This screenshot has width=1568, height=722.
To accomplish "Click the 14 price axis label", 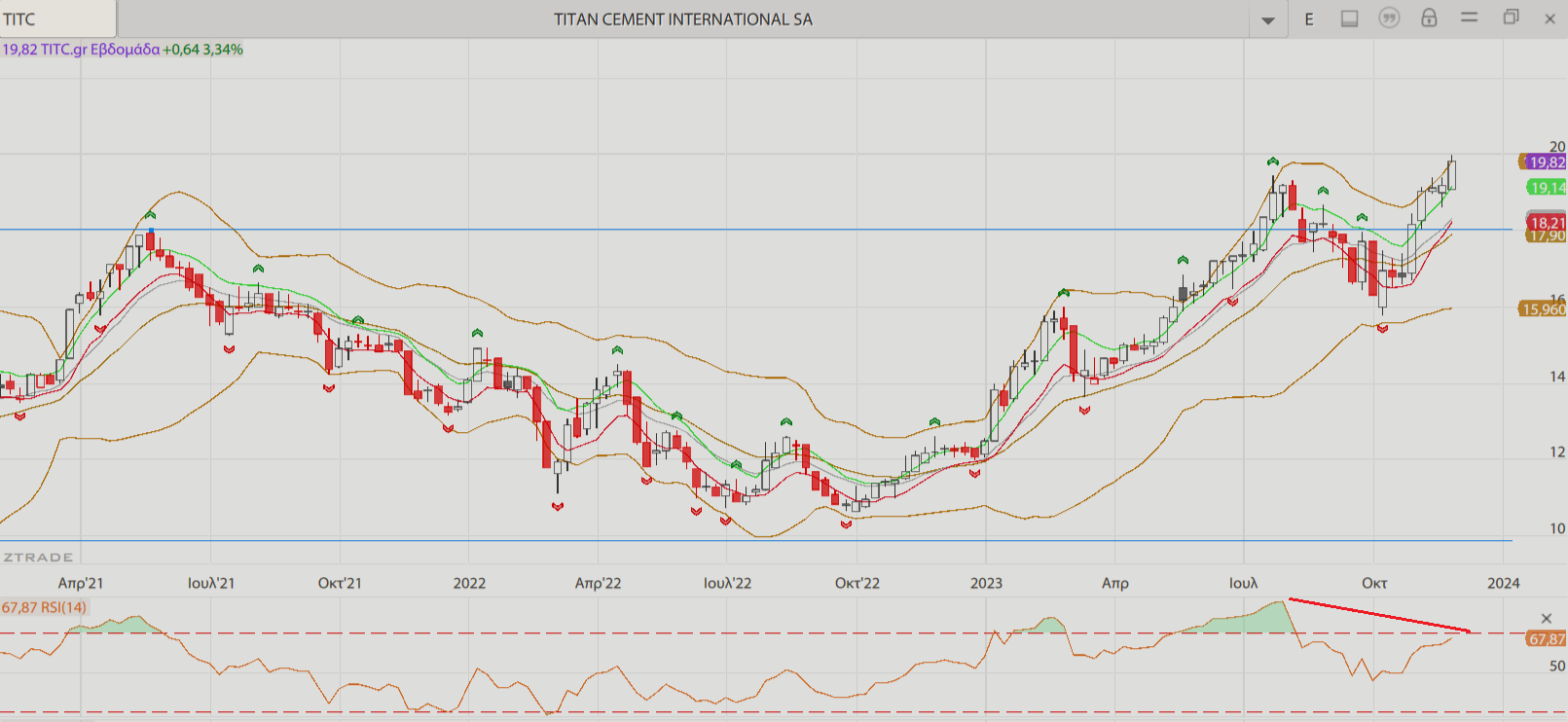I will (1557, 377).
